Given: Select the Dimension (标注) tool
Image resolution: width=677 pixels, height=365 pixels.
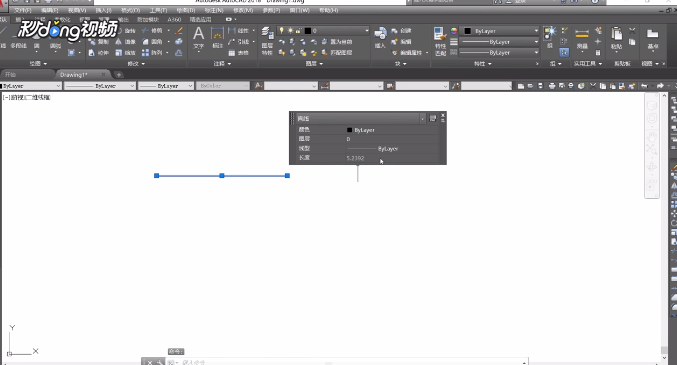Looking at the screenshot, I should (x=217, y=38).
